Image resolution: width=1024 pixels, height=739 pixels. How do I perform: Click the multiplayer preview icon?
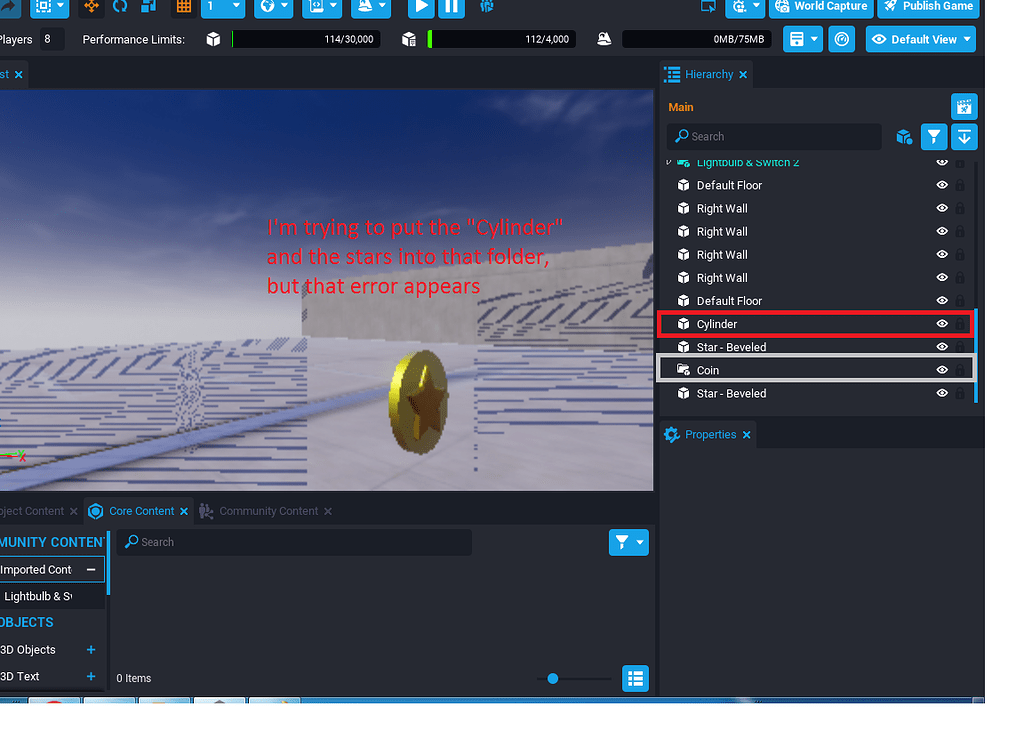click(x=487, y=7)
